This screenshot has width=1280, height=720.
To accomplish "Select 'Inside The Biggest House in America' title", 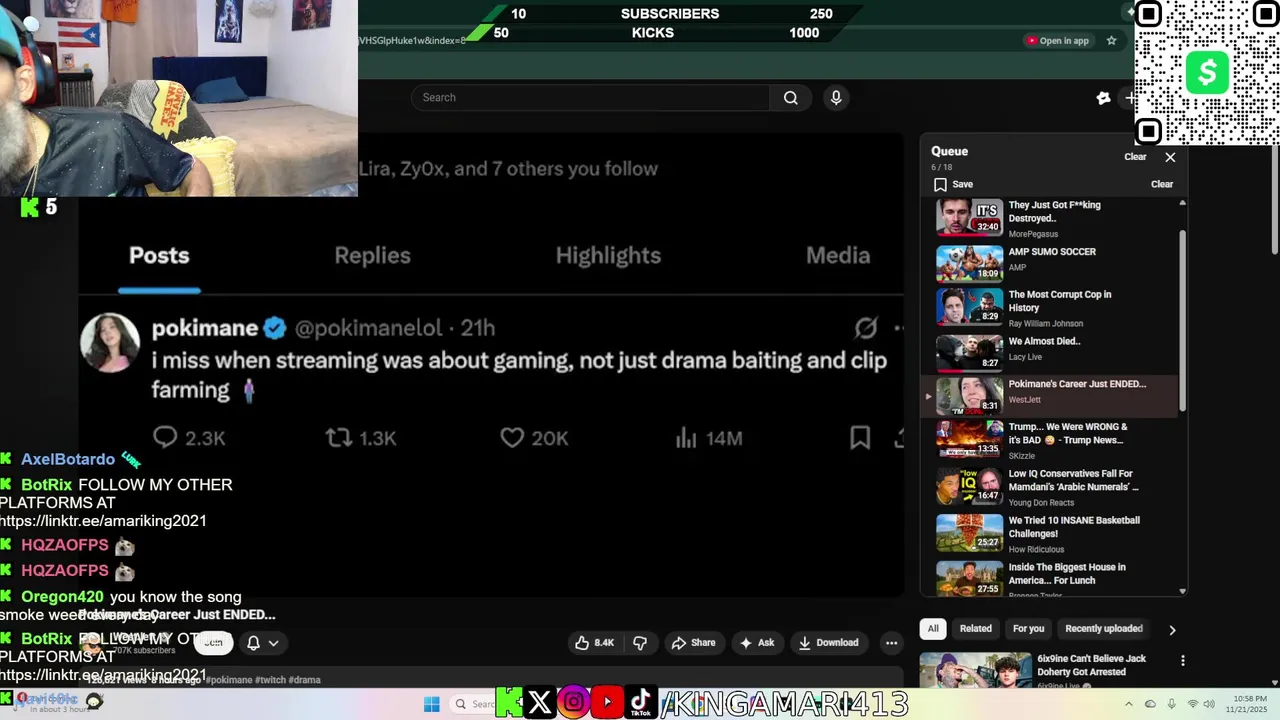I will pos(1067,574).
